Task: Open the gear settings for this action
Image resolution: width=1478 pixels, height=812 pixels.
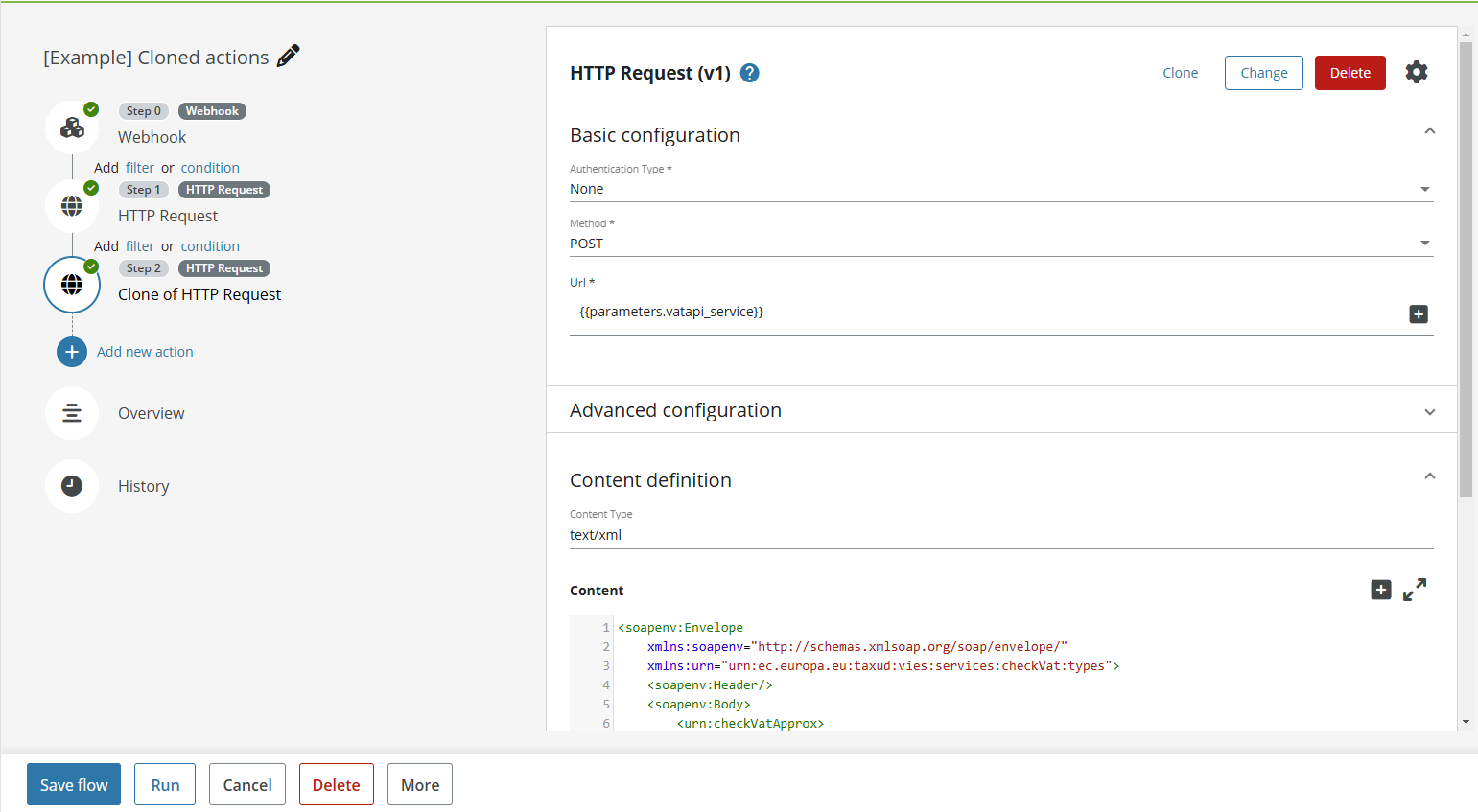Action: [x=1417, y=72]
